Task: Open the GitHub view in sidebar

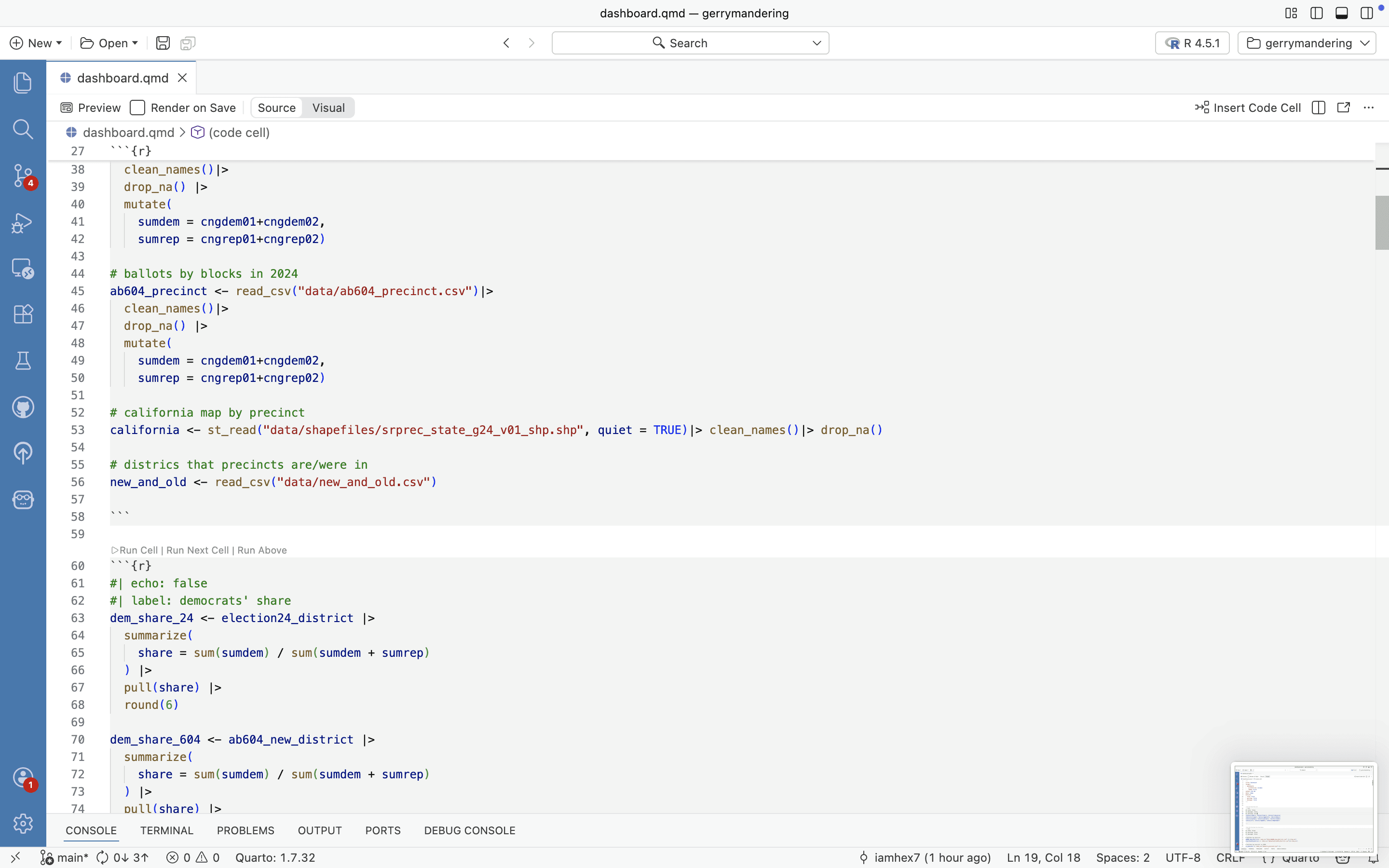Action: (x=22, y=407)
